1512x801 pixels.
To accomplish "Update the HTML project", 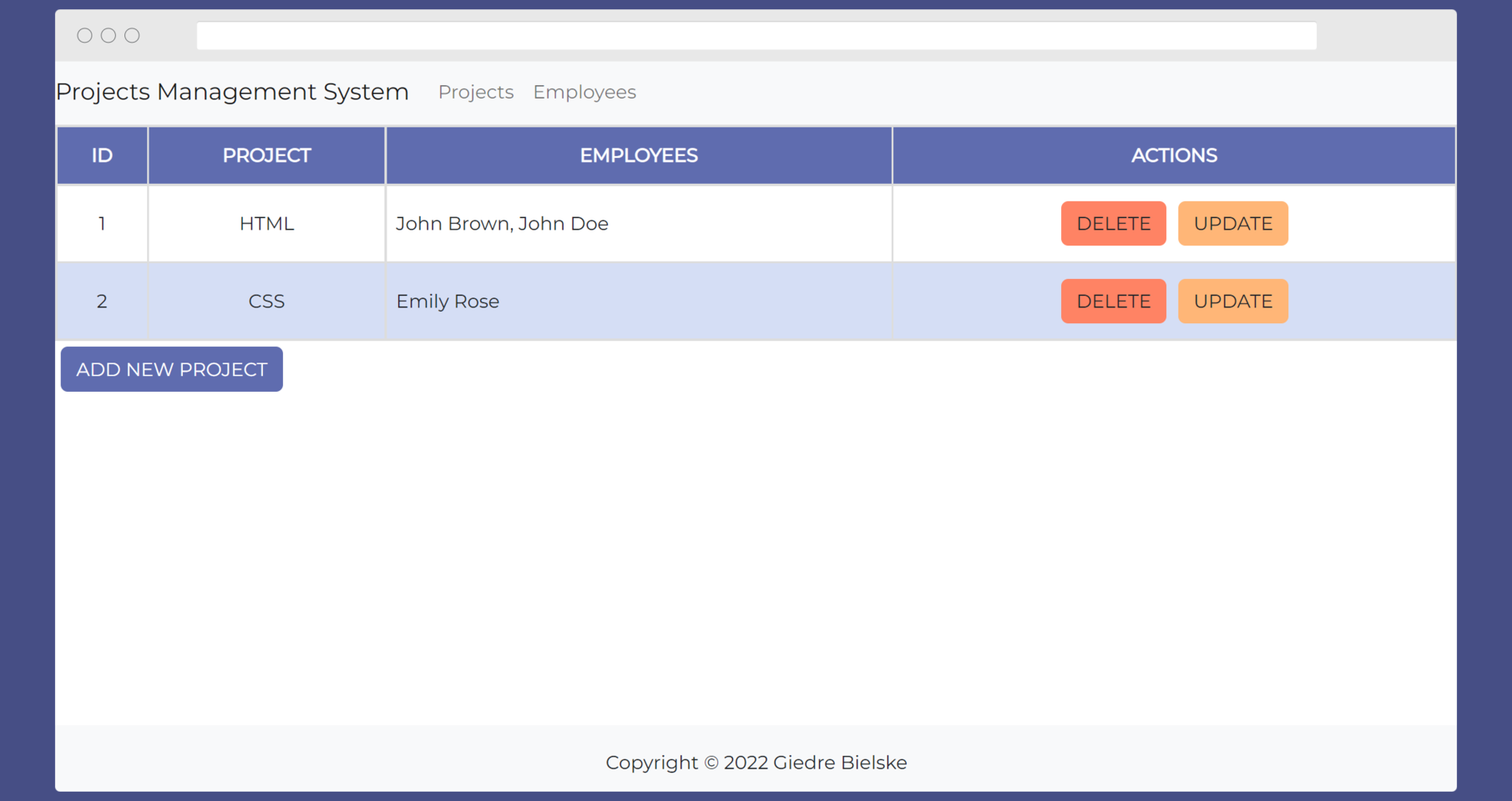I will (x=1232, y=224).
